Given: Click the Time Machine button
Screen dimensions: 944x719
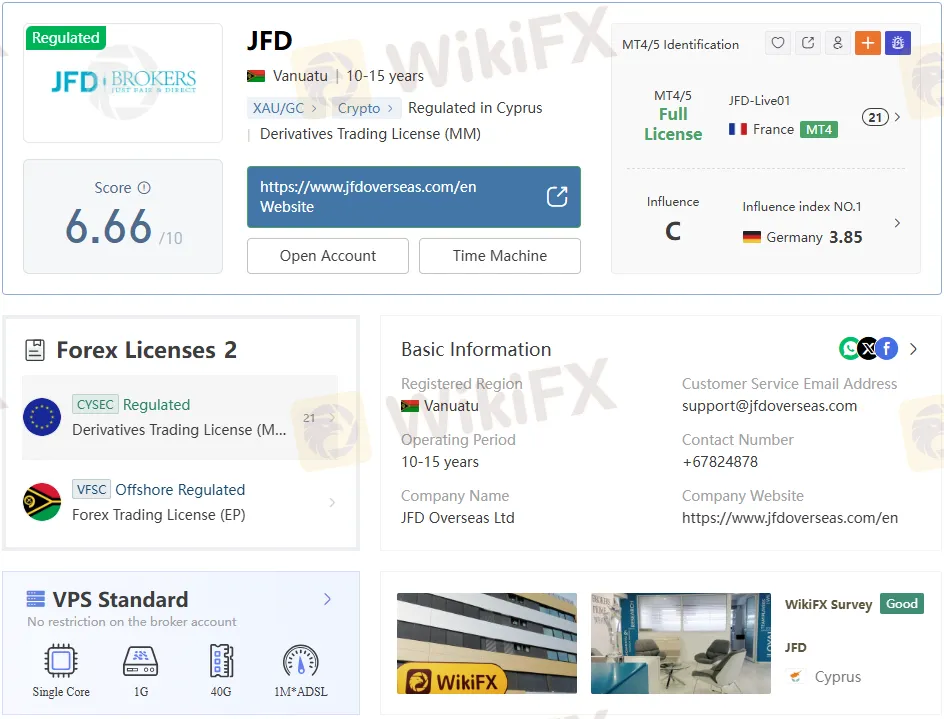Looking at the screenshot, I should tap(499, 256).
